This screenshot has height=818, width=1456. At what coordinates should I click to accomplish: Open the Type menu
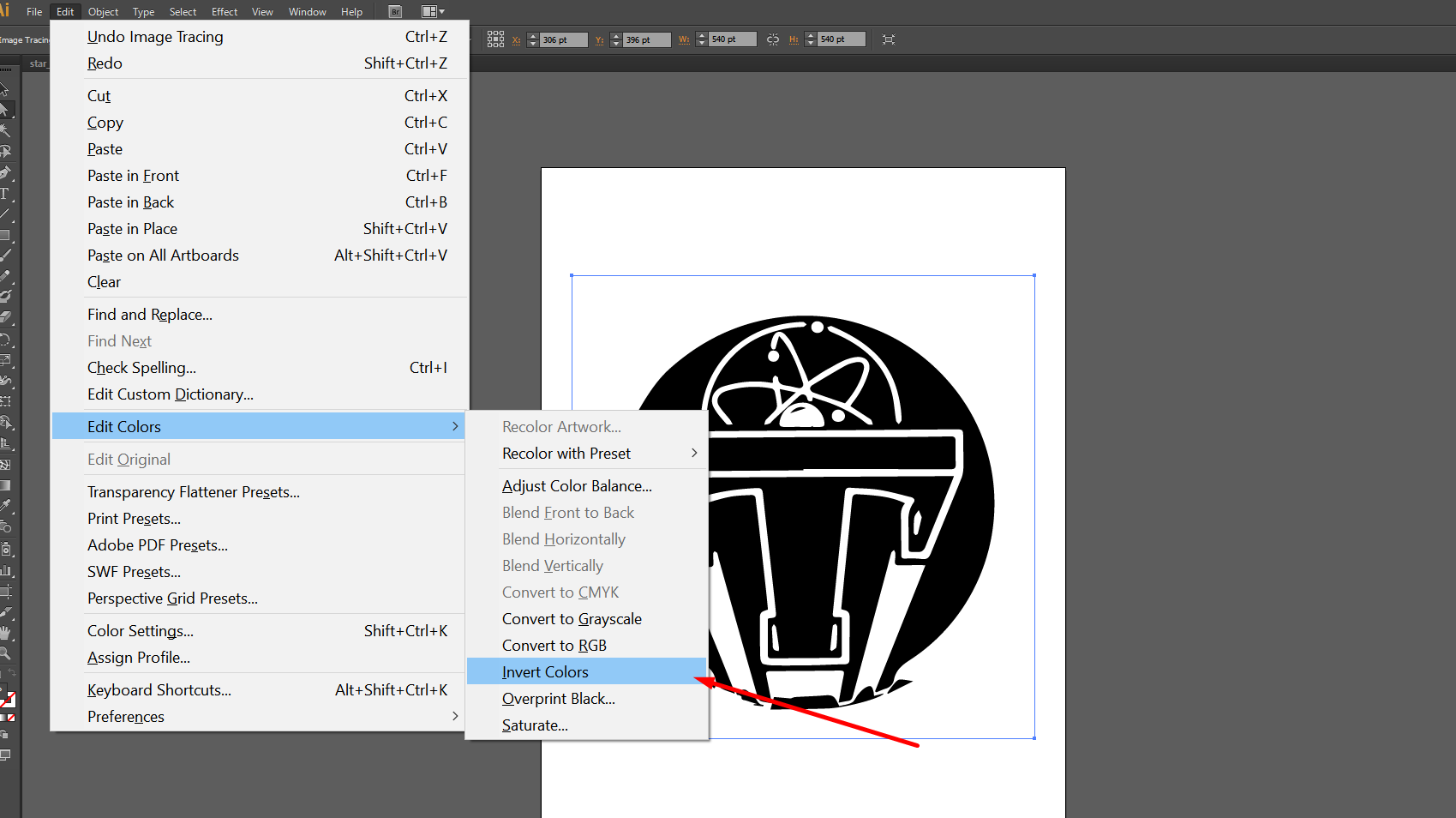(144, 12)
